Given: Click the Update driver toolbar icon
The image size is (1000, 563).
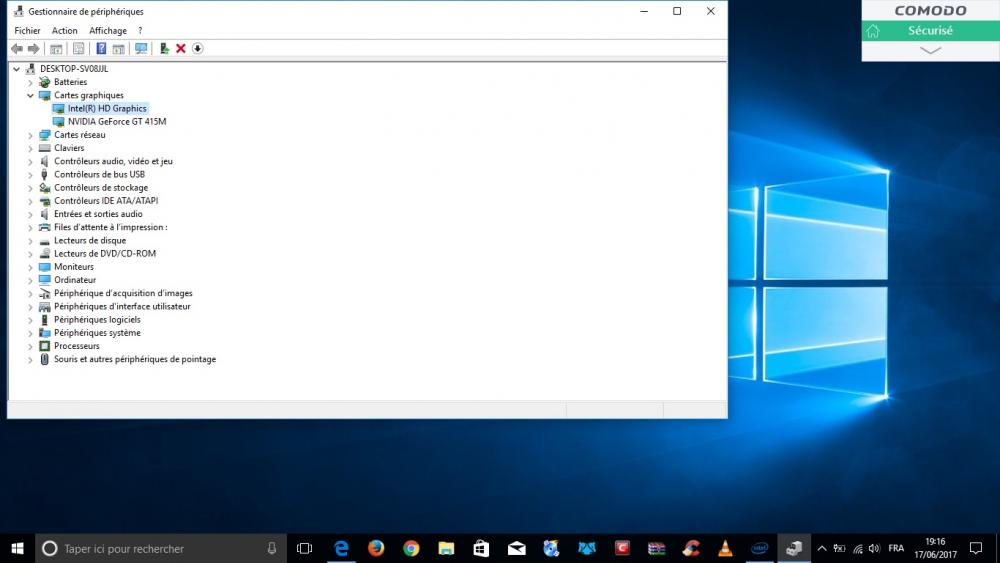Looking at the screenshot, I should coord(164,48).
